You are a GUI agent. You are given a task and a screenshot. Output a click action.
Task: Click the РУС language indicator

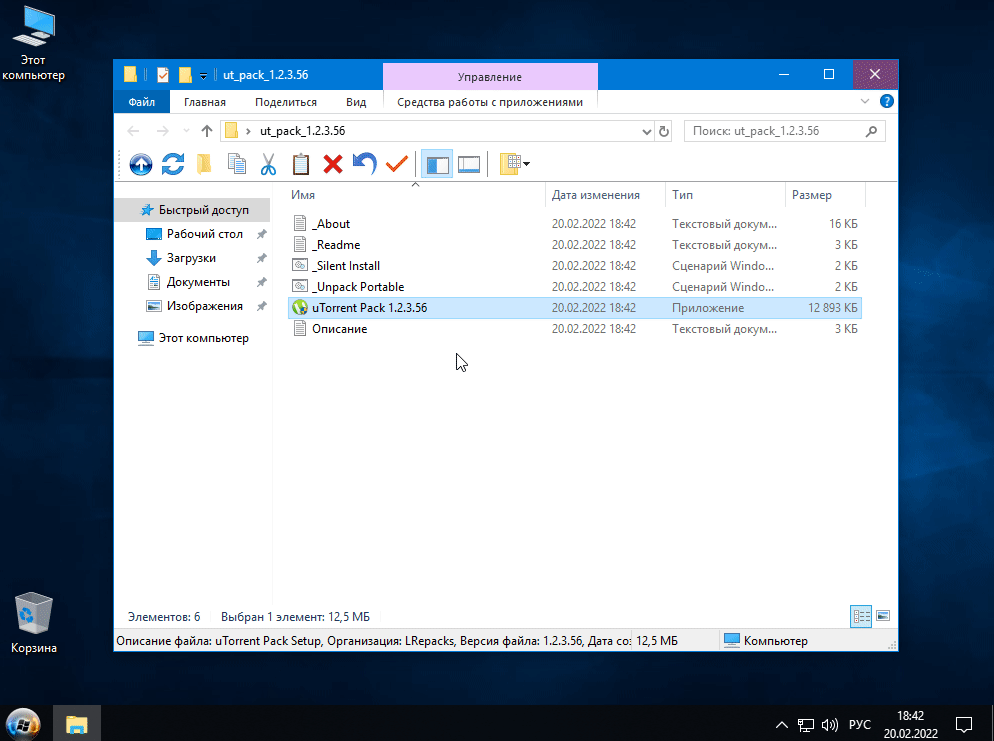click(x=860, y=725)
